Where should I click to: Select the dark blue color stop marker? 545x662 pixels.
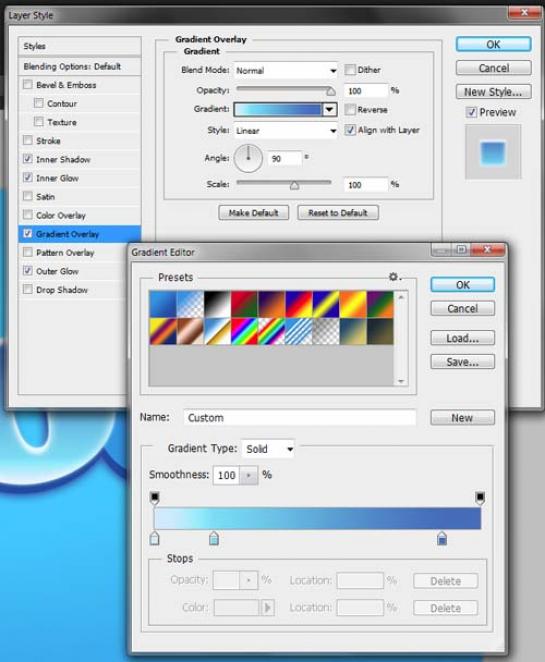coord(442,538)
